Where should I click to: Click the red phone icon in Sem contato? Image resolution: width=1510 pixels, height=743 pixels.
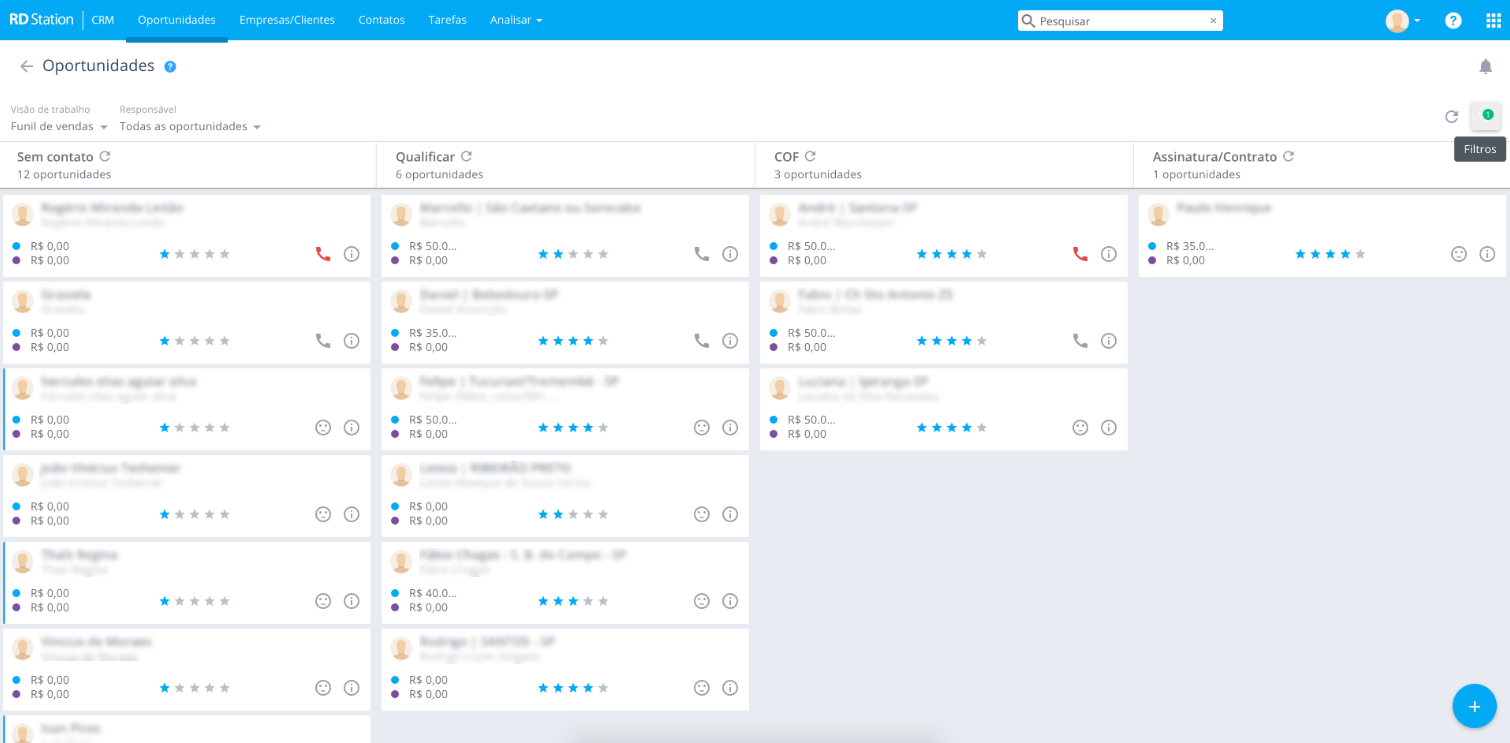(x=323, y=254)
